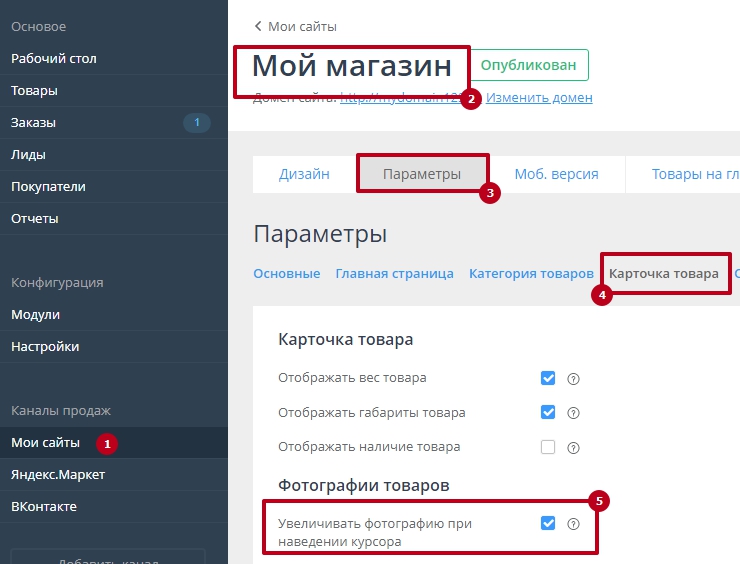
Task: Open Модули in the Конфигурация section
Action: (35, 315)
